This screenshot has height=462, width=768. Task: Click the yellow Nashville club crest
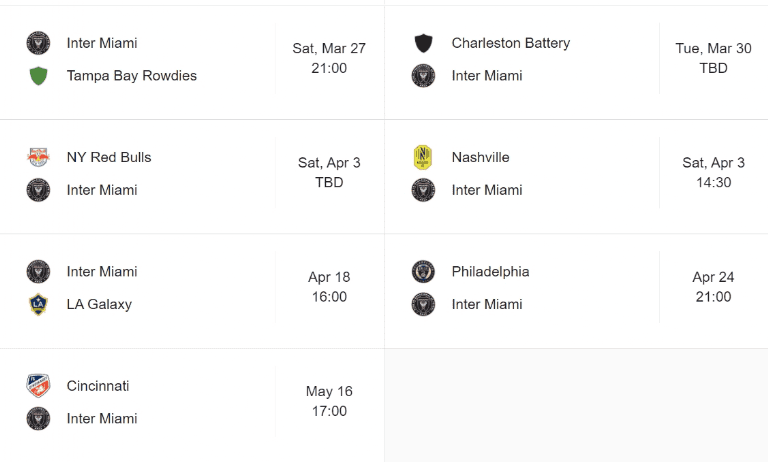pyautogui.click(x=423, y=157)
